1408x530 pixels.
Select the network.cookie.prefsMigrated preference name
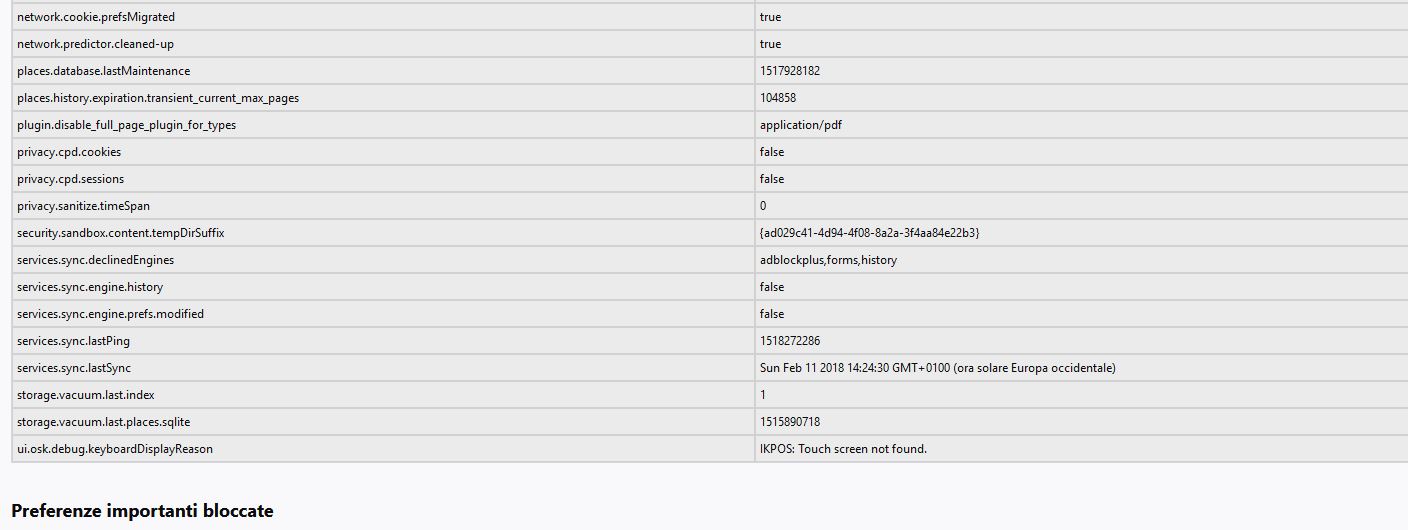(x=96, y=17)
